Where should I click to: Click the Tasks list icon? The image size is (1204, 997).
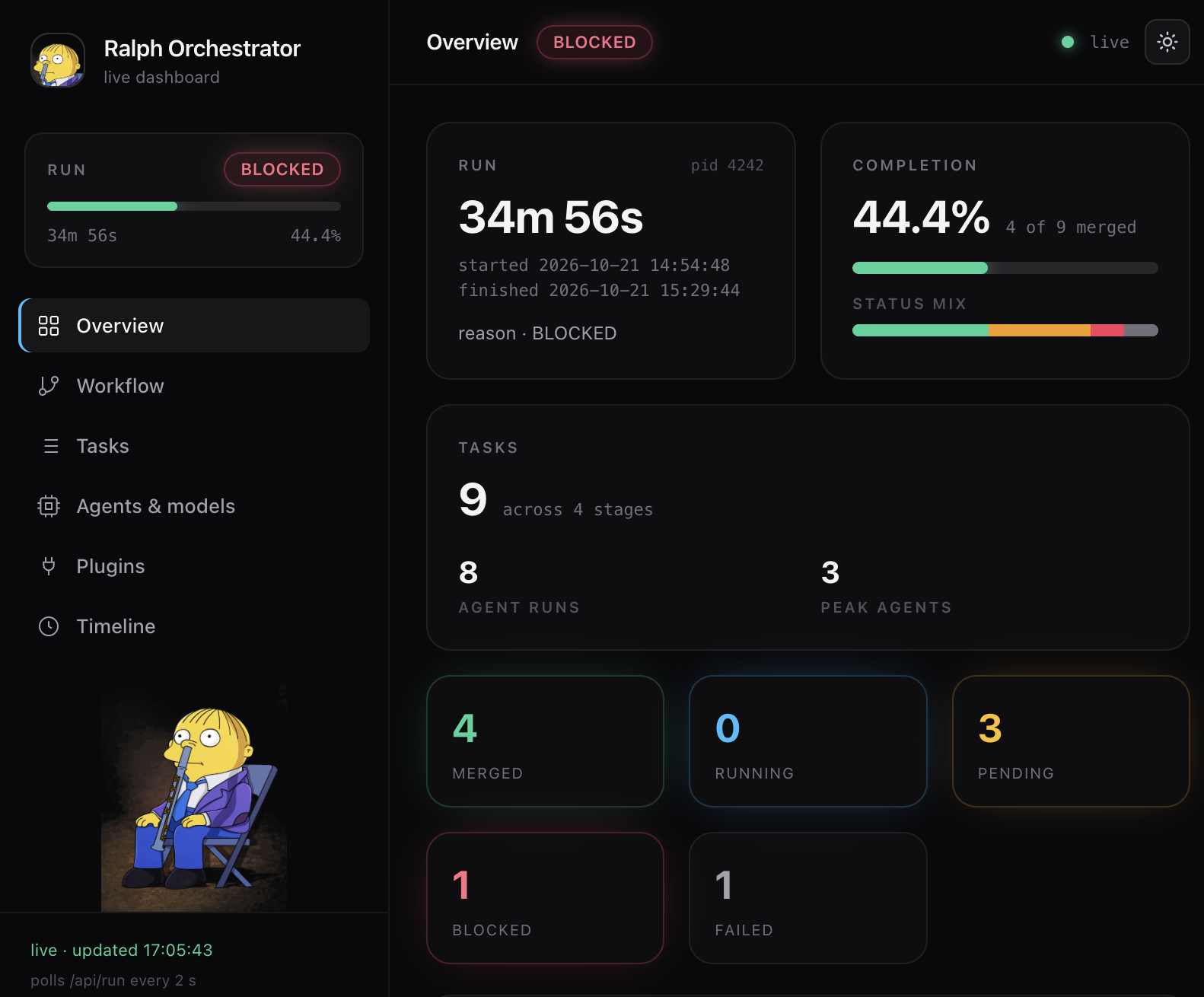click(x=51, y=446)
